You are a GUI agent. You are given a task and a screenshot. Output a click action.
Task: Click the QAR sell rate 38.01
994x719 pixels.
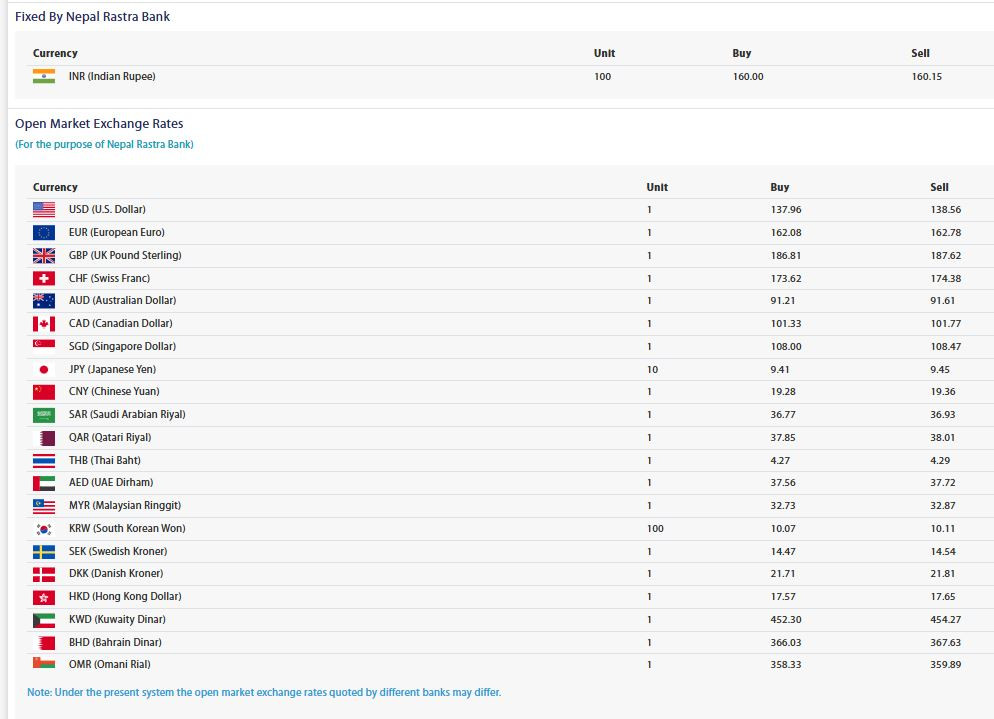tap(943, 437)
